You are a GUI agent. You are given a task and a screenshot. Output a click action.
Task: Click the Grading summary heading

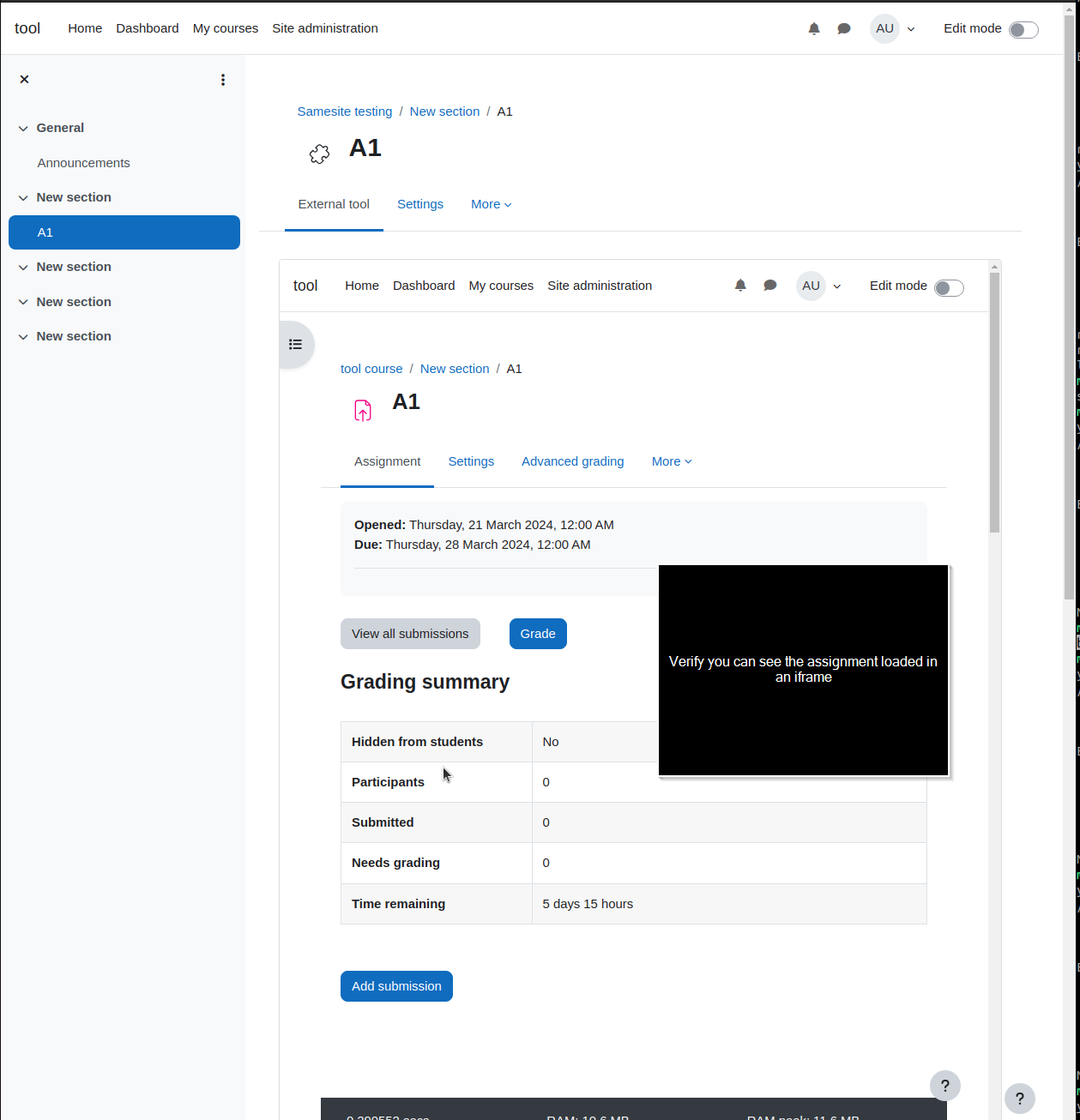tap(425, 682)
